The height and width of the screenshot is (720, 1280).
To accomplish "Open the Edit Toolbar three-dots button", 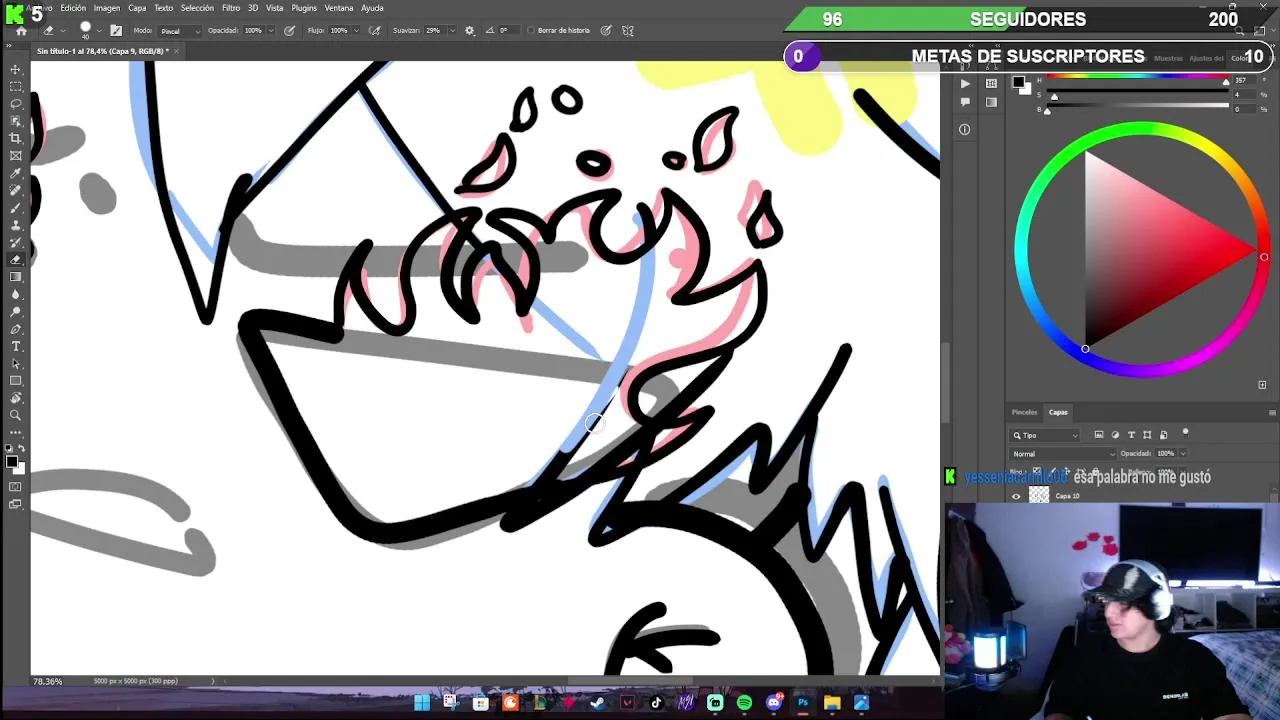I will pyautogui.click(x=16, y=432).
